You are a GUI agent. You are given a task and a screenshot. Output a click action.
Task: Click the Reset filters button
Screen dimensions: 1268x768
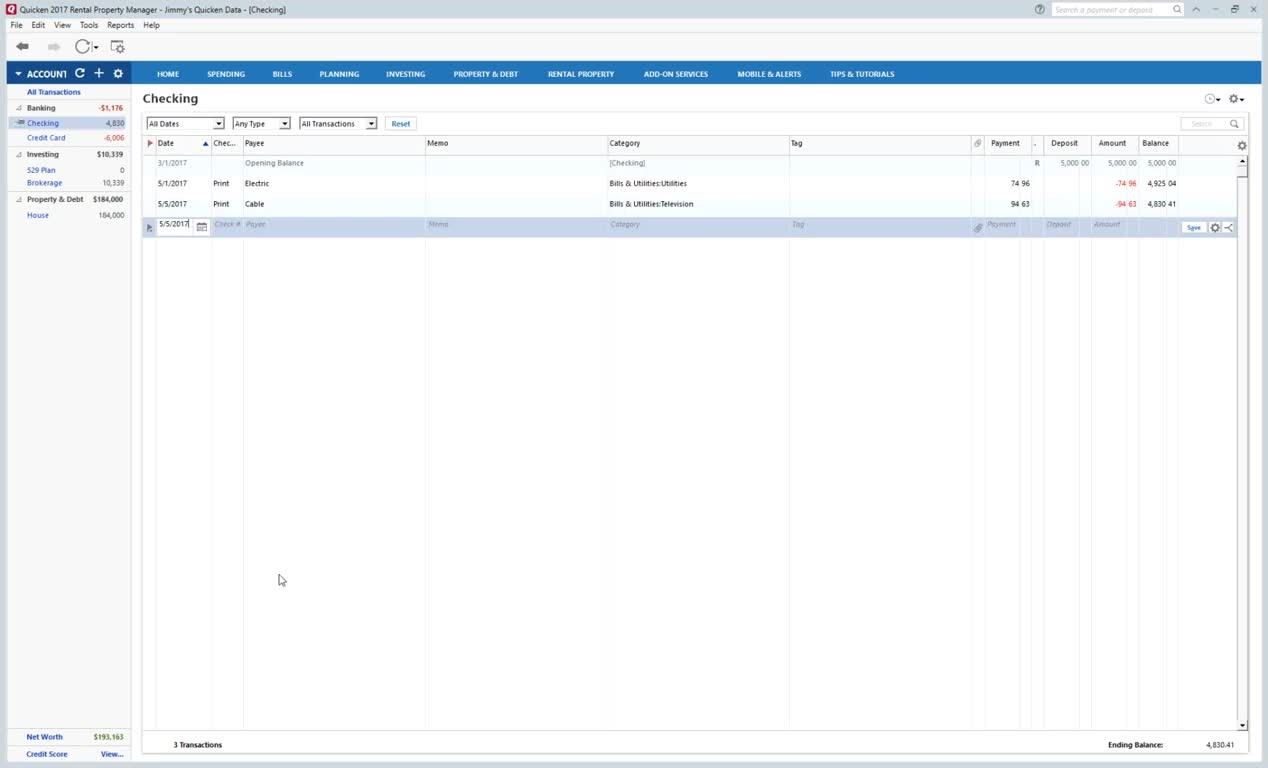tap(401, 124)
